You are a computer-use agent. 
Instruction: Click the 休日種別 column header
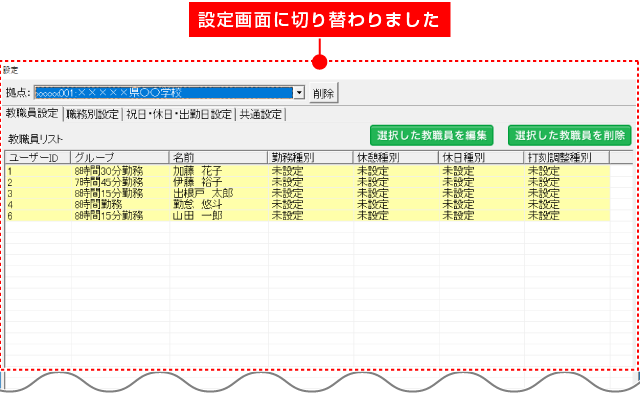coord(481,157)
